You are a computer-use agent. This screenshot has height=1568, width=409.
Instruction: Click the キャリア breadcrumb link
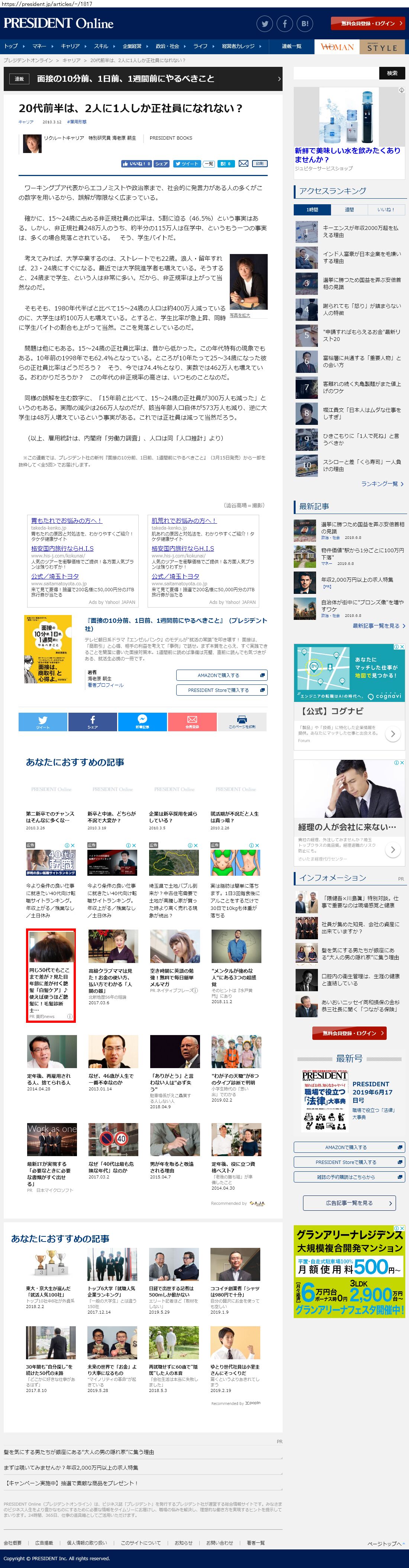pyautogui.click(x=71, y=60)
